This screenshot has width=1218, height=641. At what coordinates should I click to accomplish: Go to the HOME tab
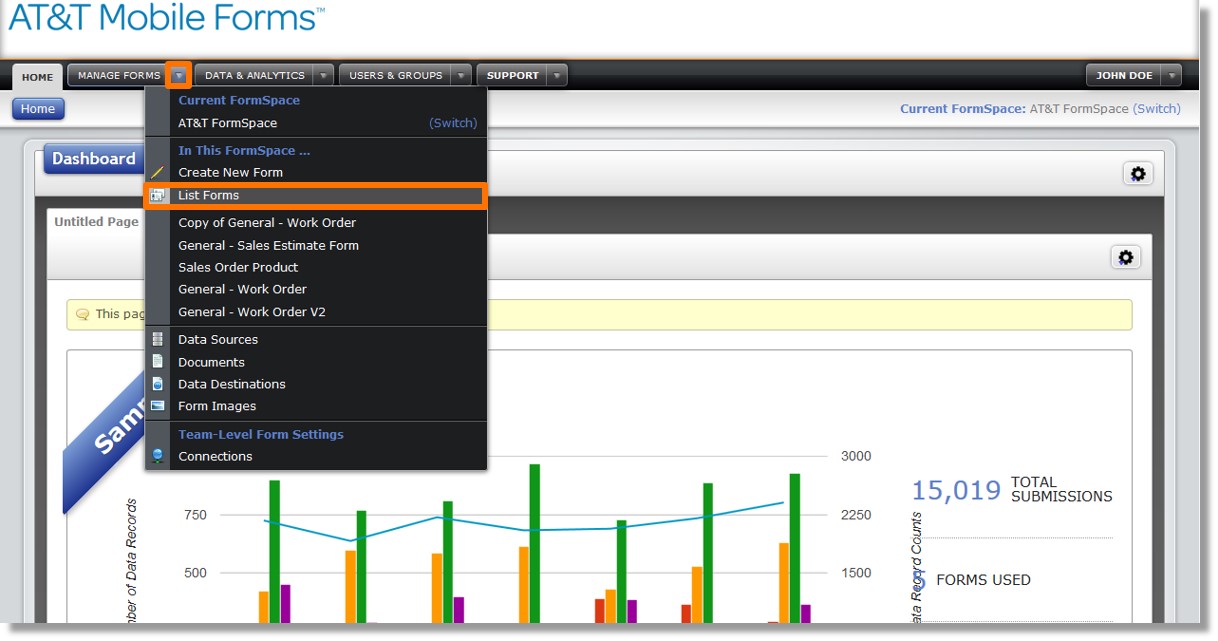pyautogui.click(x=38, y=77)
